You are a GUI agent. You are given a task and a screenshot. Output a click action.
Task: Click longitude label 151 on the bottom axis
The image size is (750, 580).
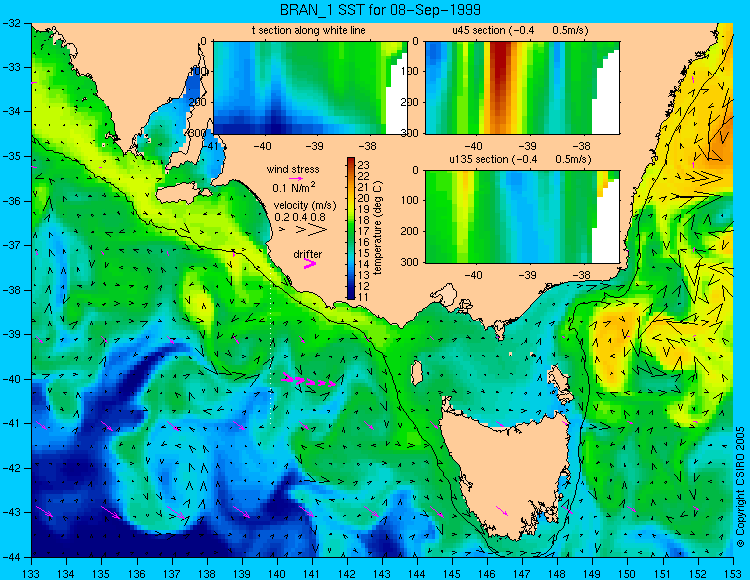coord(663,574)
